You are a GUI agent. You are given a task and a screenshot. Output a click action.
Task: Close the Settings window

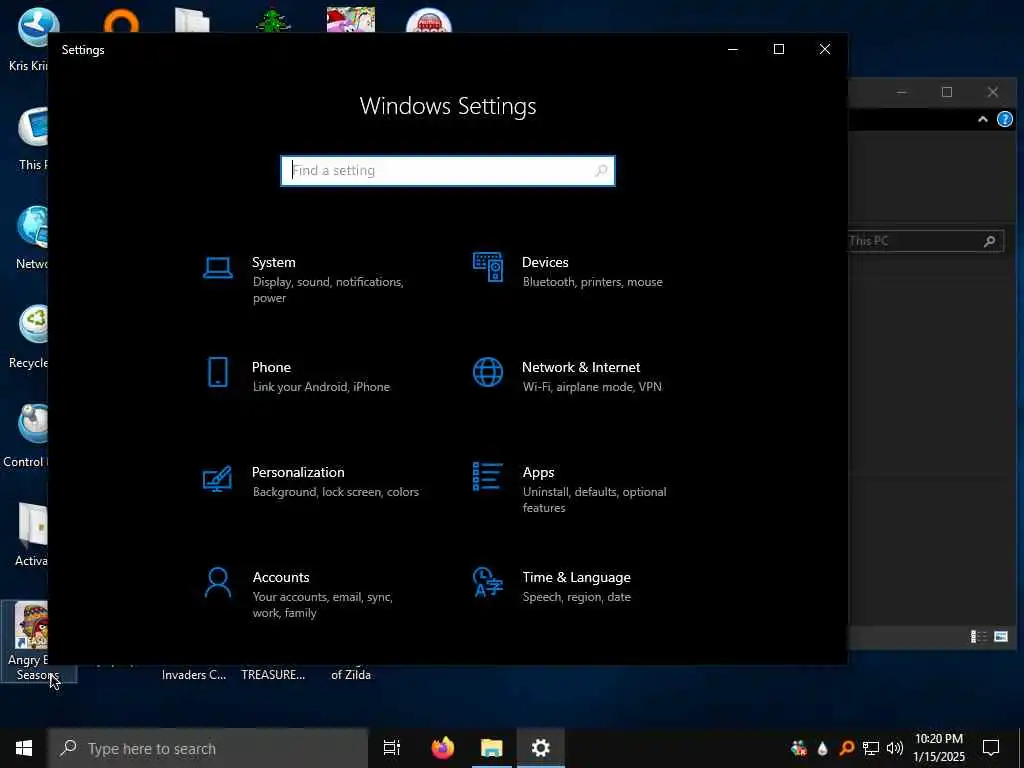point(825,50)
